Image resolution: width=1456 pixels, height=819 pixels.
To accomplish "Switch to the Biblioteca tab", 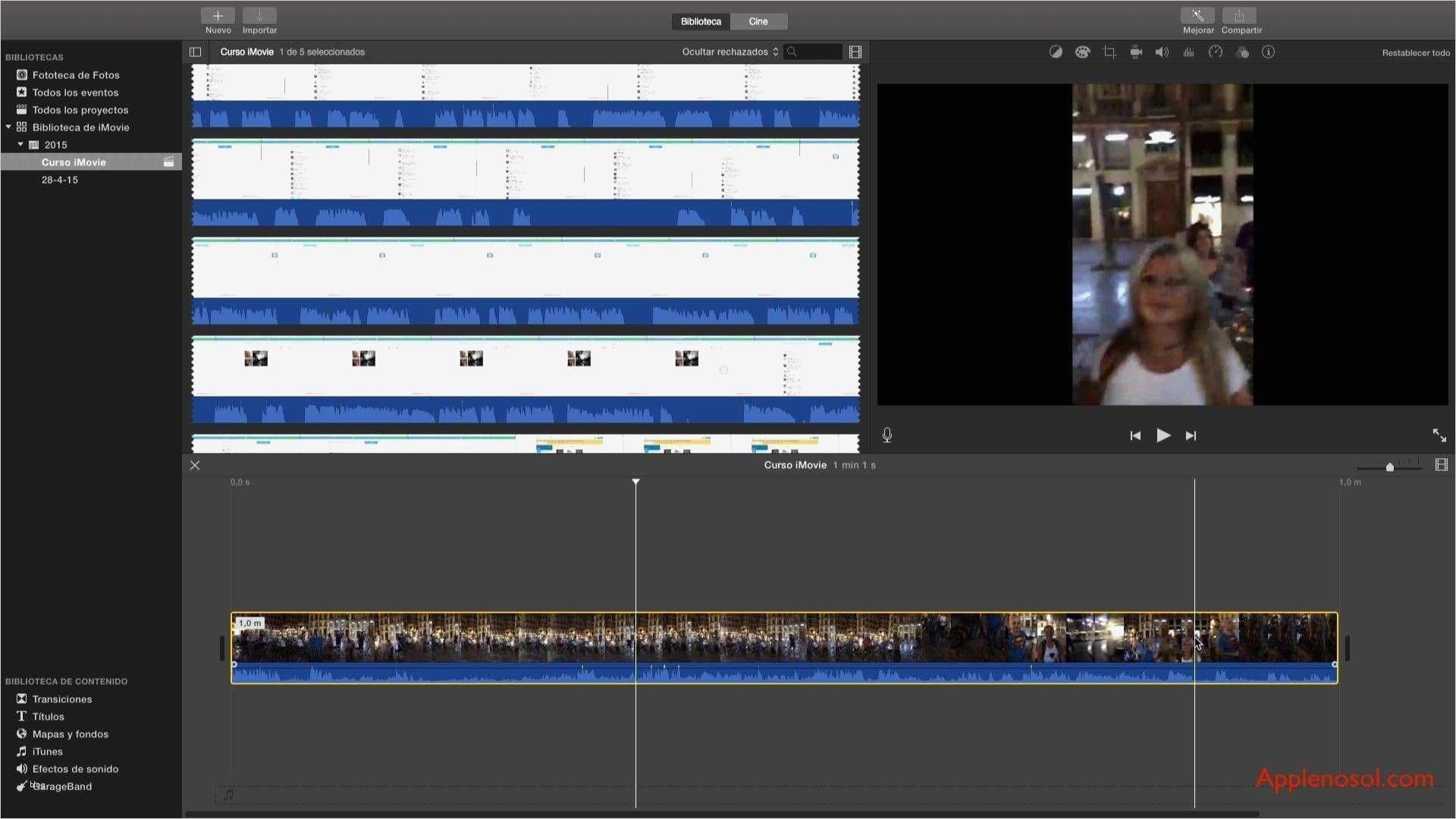I will [699, 21].
